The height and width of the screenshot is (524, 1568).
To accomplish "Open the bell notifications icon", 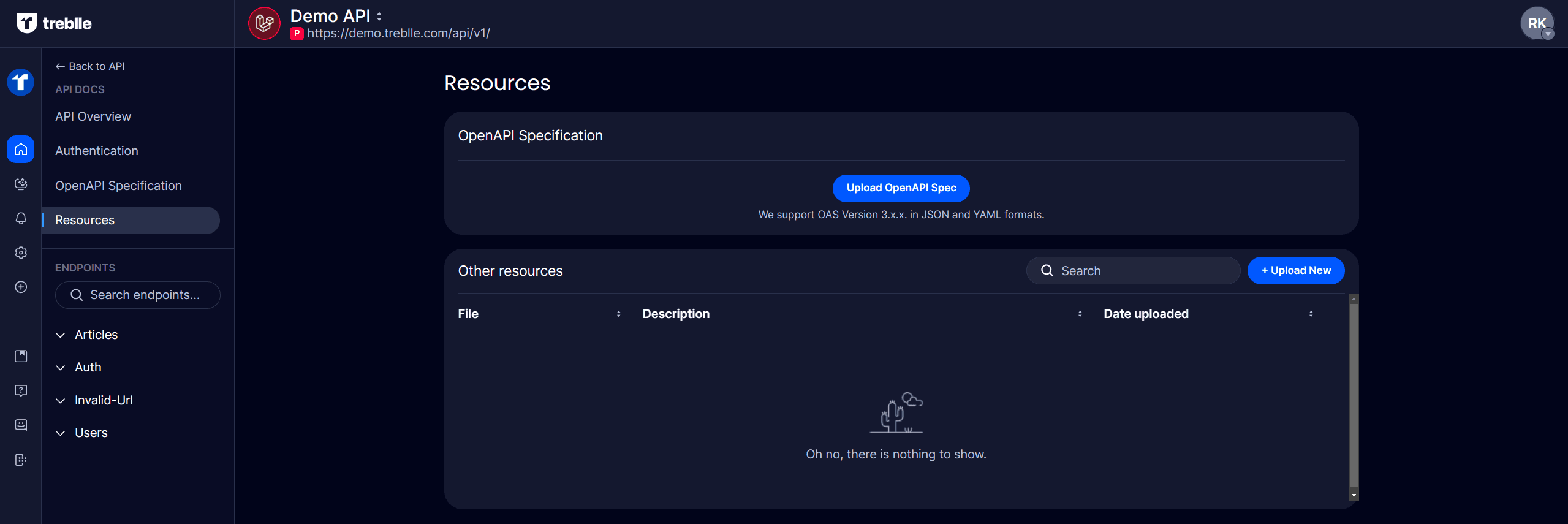I will tap(21, 218).
